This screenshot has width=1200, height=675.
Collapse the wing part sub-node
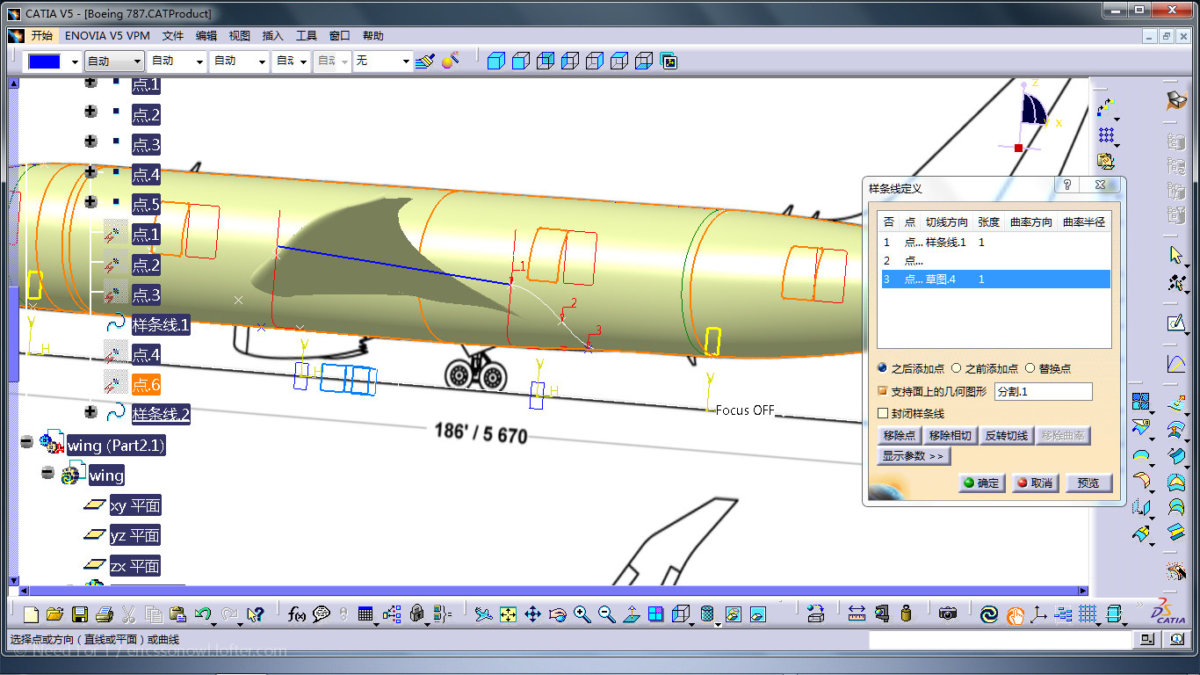47,473
